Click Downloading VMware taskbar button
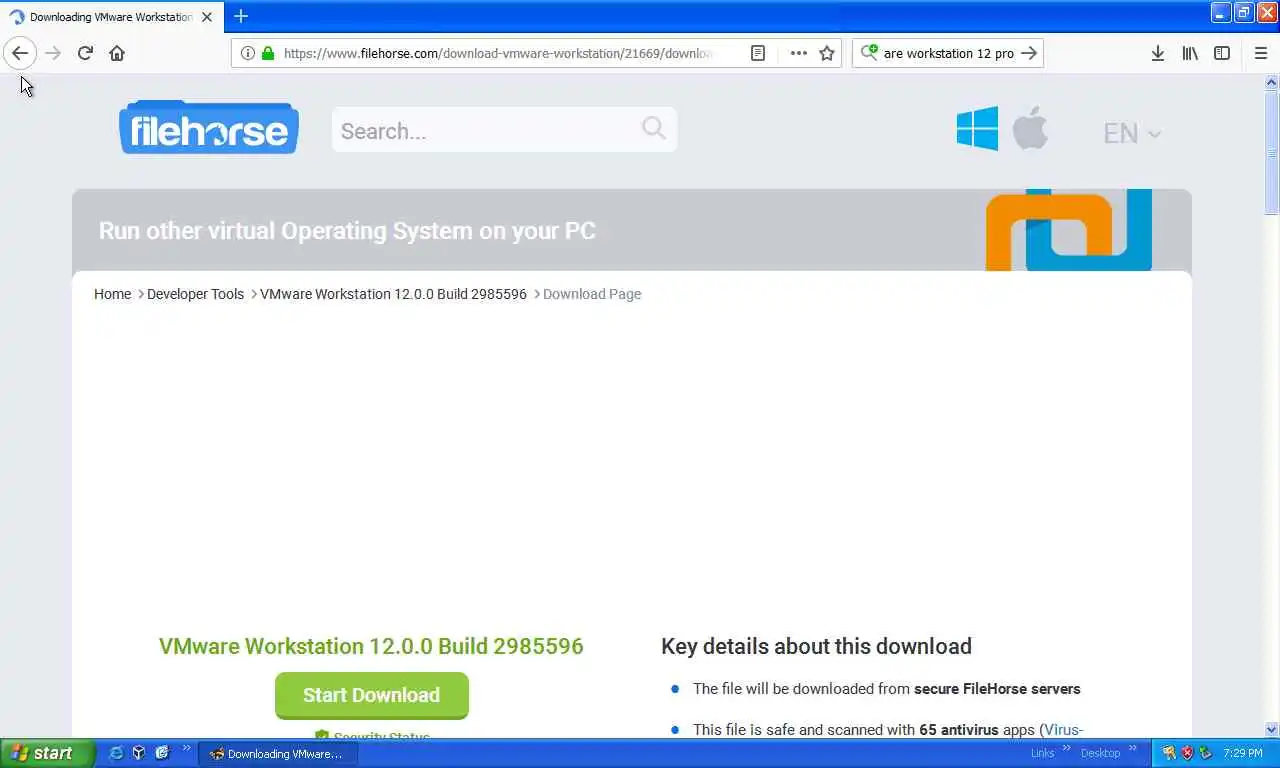 coord(277,754)
